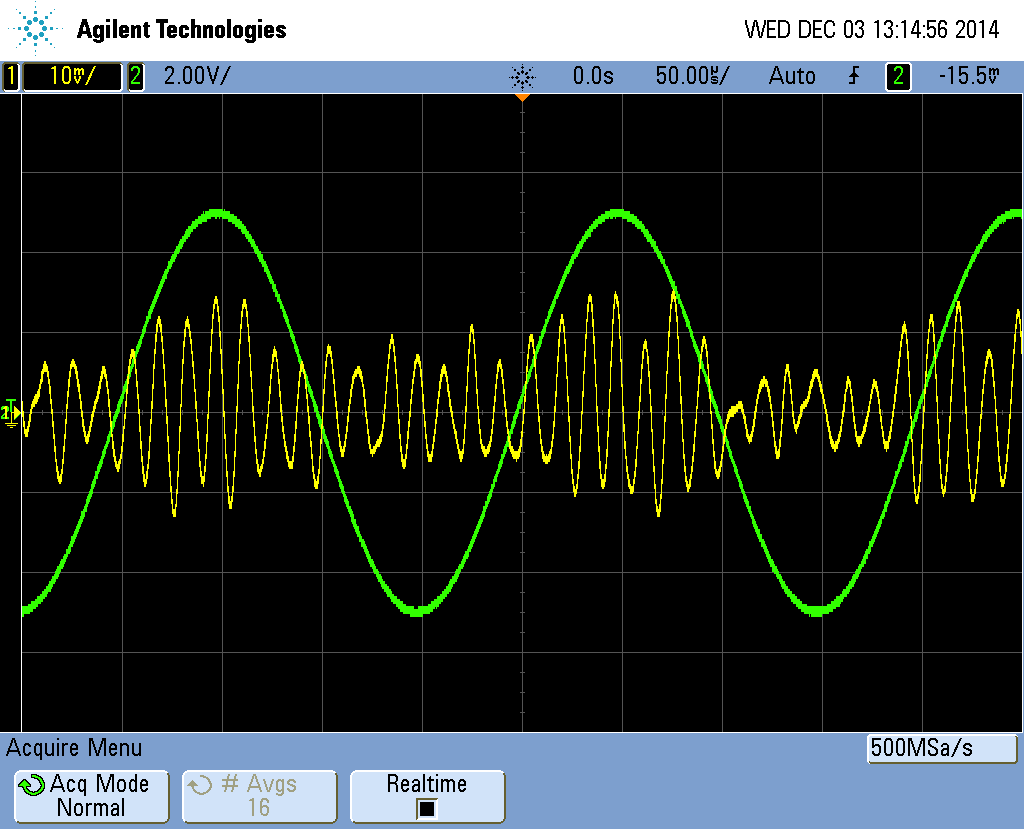Click the 50.00µs/ timebase setting

pyautogui.click(x=692, y=76)
